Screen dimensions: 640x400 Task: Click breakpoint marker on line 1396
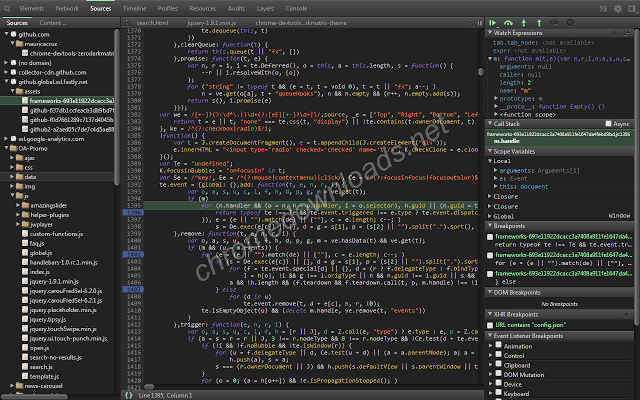(133, 213)
